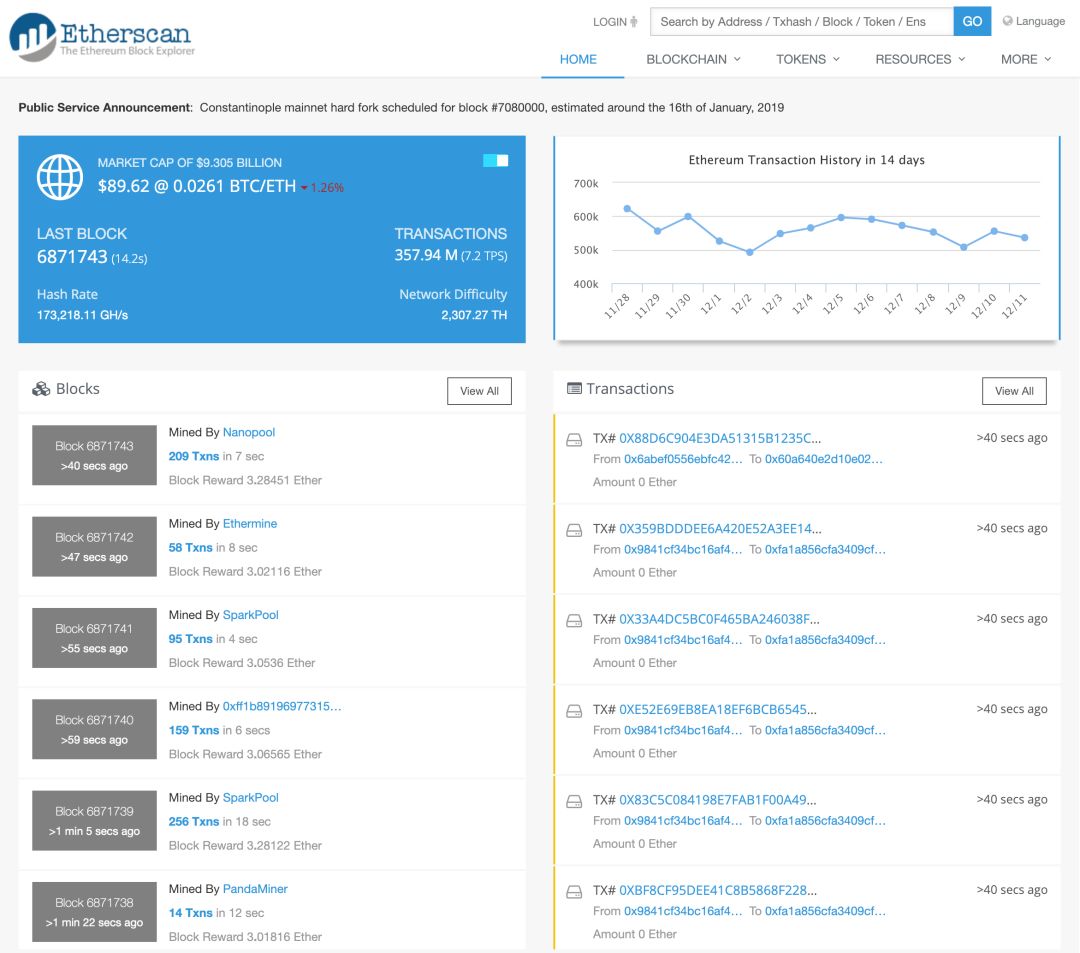Screen dimensions: 1080x953
Task: Open transaction 0X88D6C904E3DA51315B1235C
Action: pyautogui.click(x=720, y=439)
